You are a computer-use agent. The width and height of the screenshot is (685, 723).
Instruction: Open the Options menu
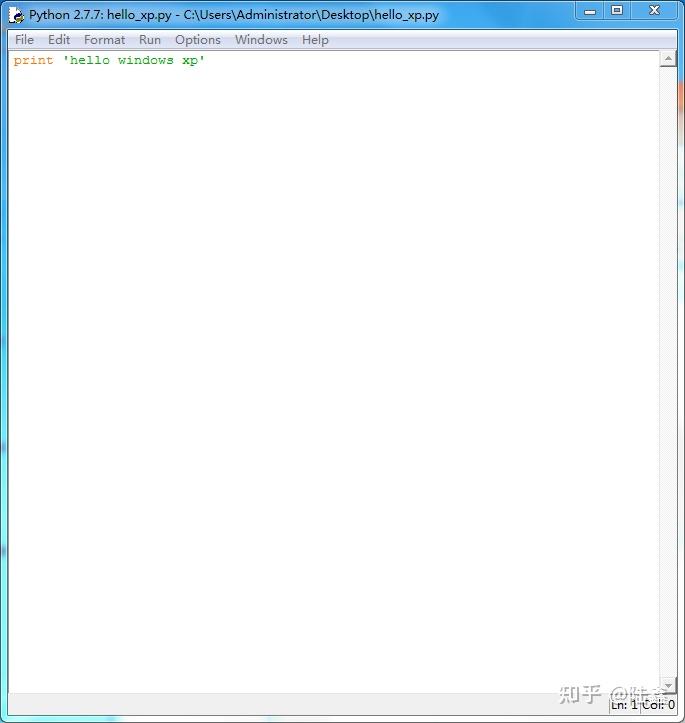tap(198, 40)
